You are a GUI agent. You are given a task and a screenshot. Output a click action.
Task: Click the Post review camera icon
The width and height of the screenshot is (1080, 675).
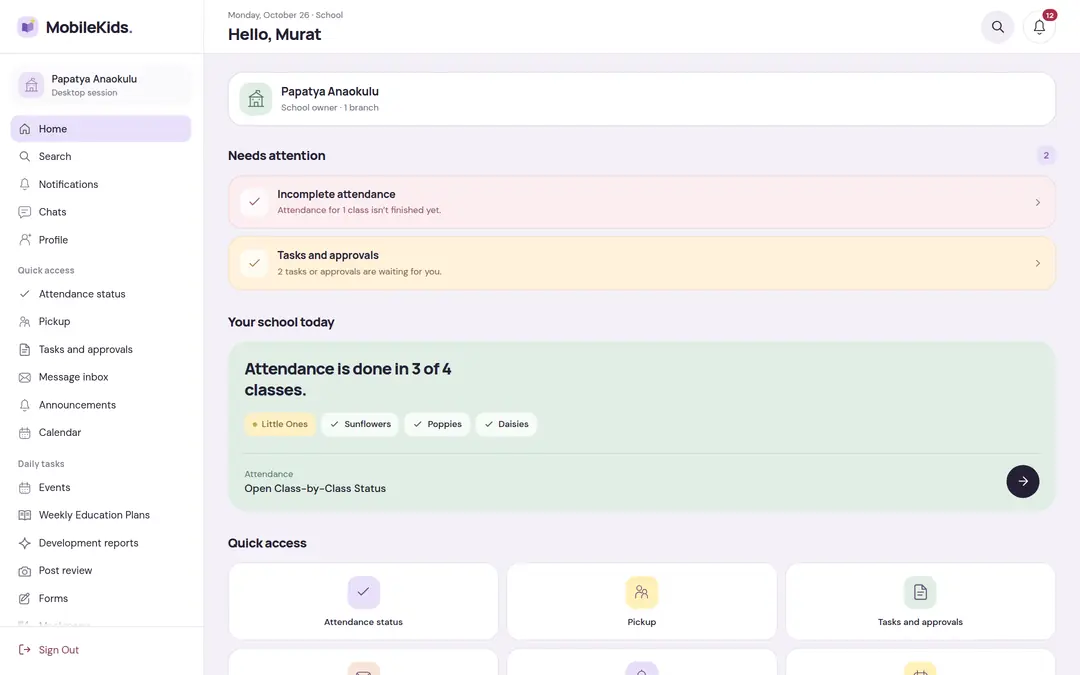click(x=25, y=571)
